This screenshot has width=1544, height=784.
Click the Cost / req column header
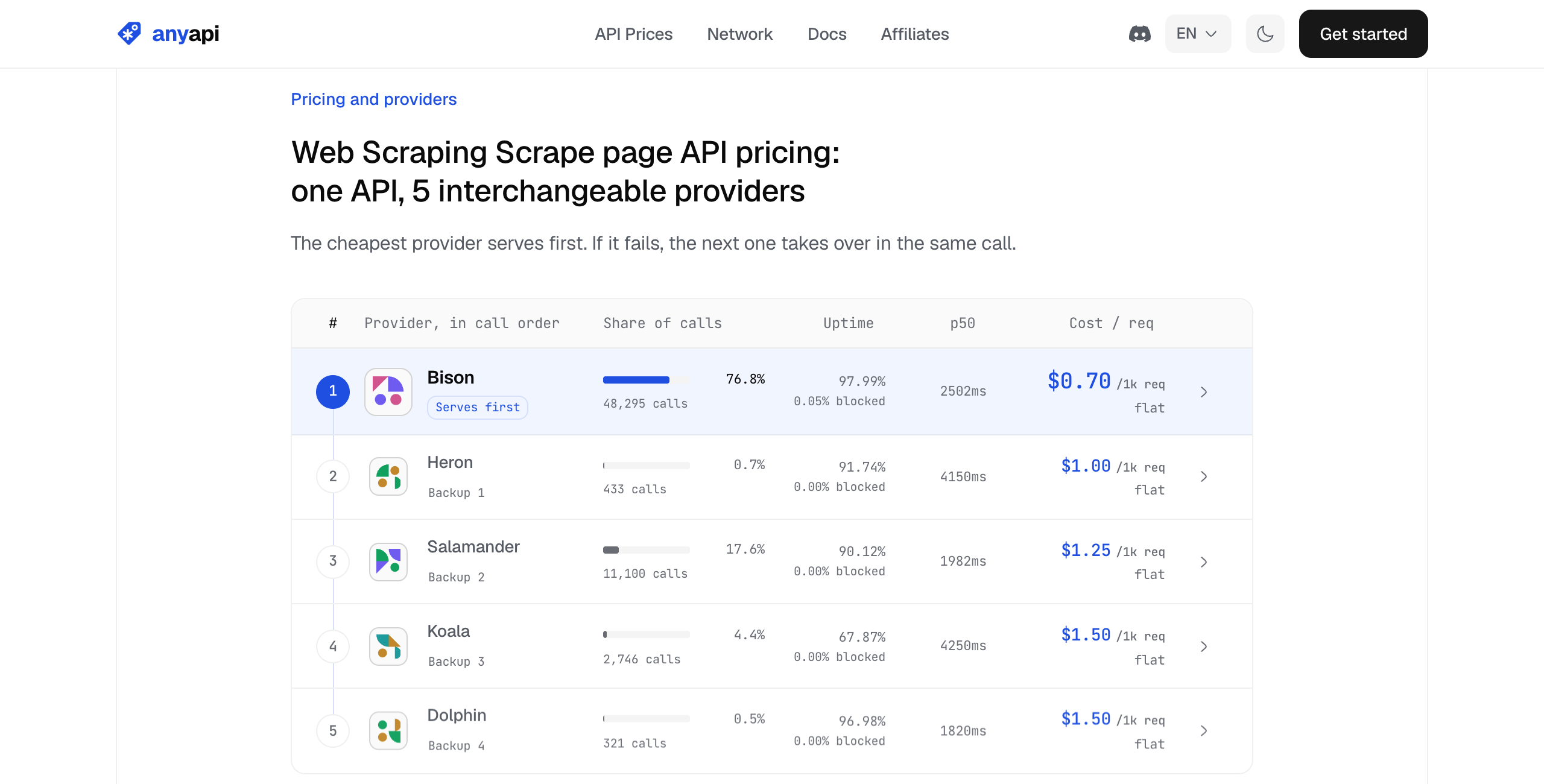click(1111, 323)
